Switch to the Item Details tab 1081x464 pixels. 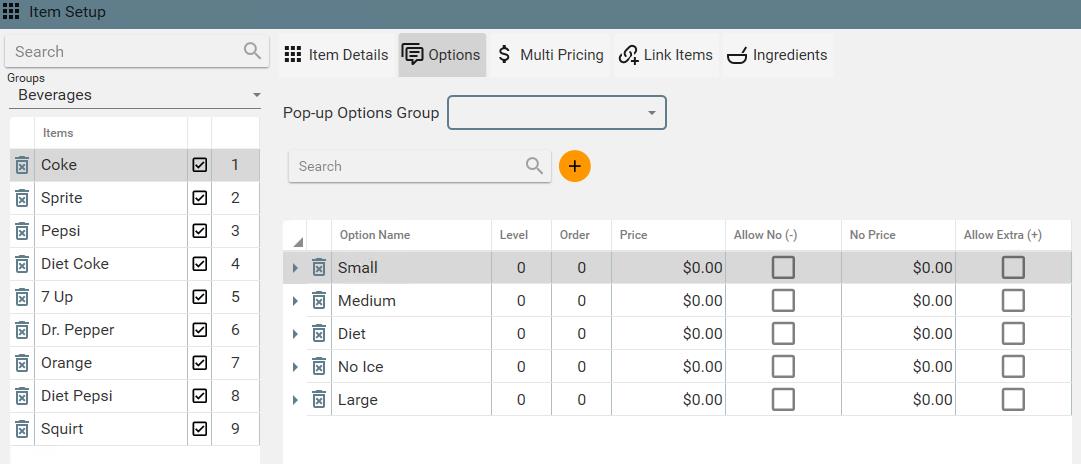point(336,55)
